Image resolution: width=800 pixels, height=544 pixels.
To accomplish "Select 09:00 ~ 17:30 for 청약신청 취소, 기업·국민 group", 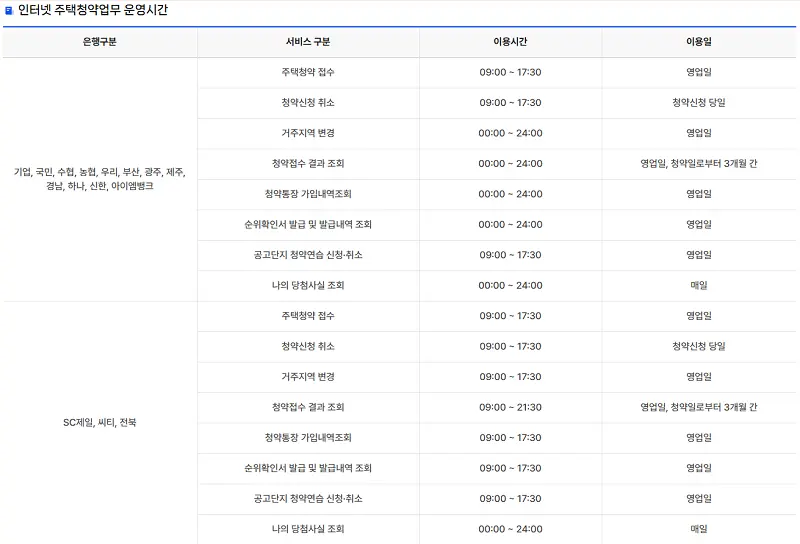I will (510, 103).
